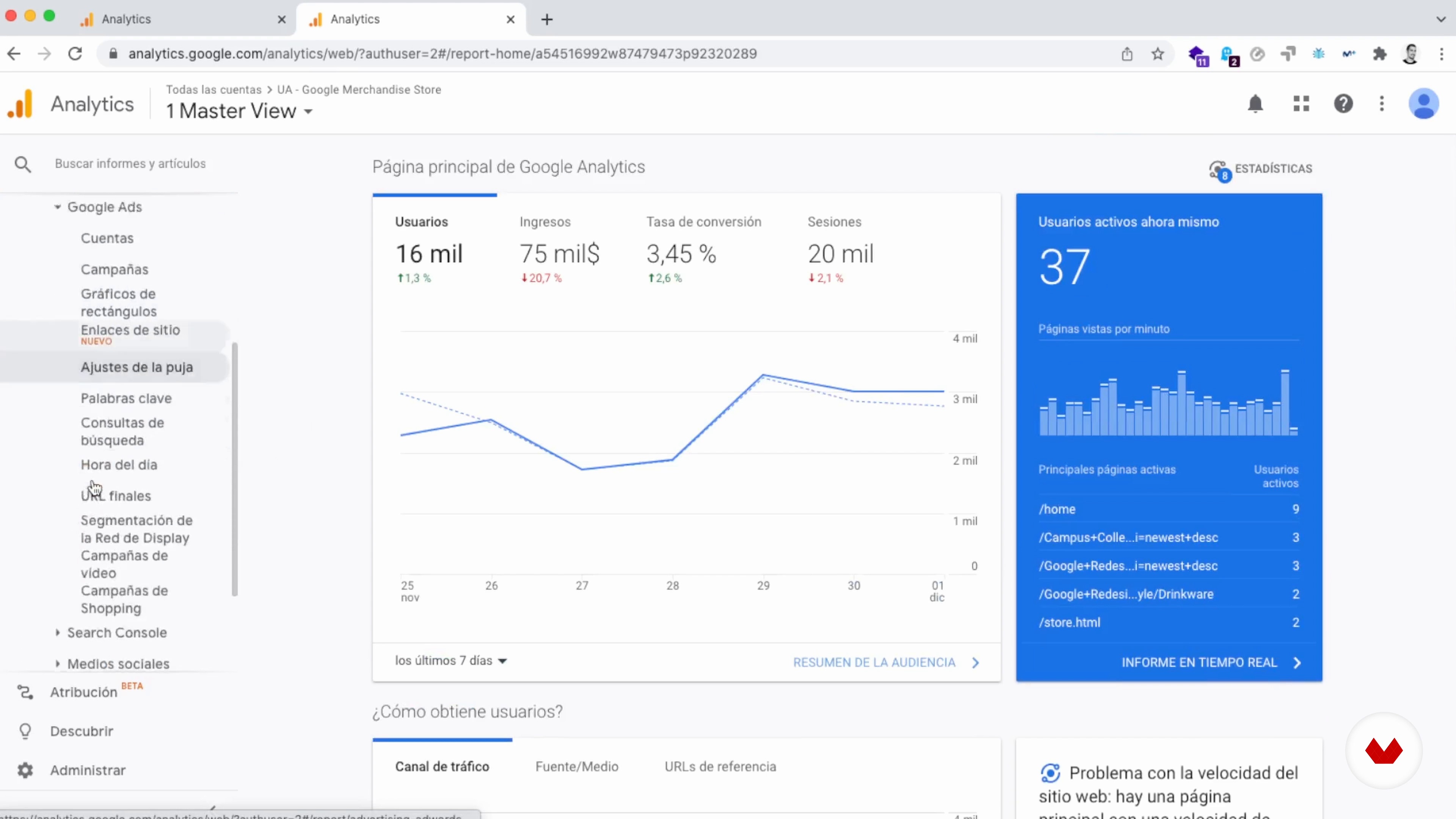Image resolution: width=1456 pixels, height=819 pixels.
Task: Click the Chrome profile photo icon
Action: (1411, 54)
